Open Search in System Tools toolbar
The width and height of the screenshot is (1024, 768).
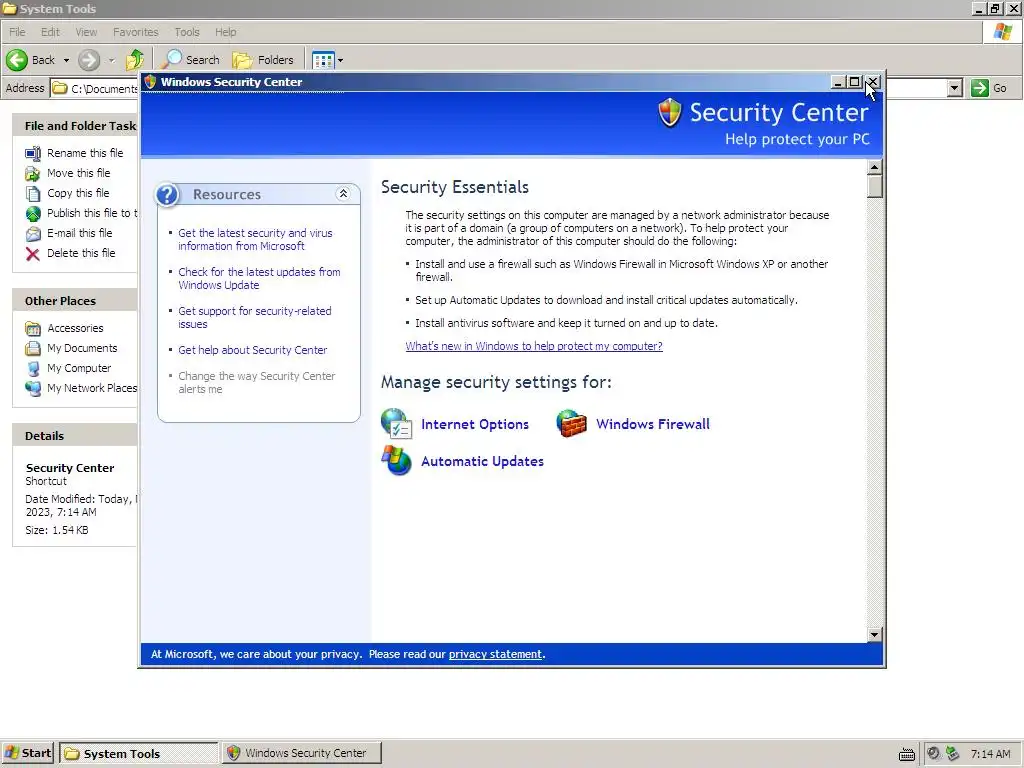(x=191, y=60)
